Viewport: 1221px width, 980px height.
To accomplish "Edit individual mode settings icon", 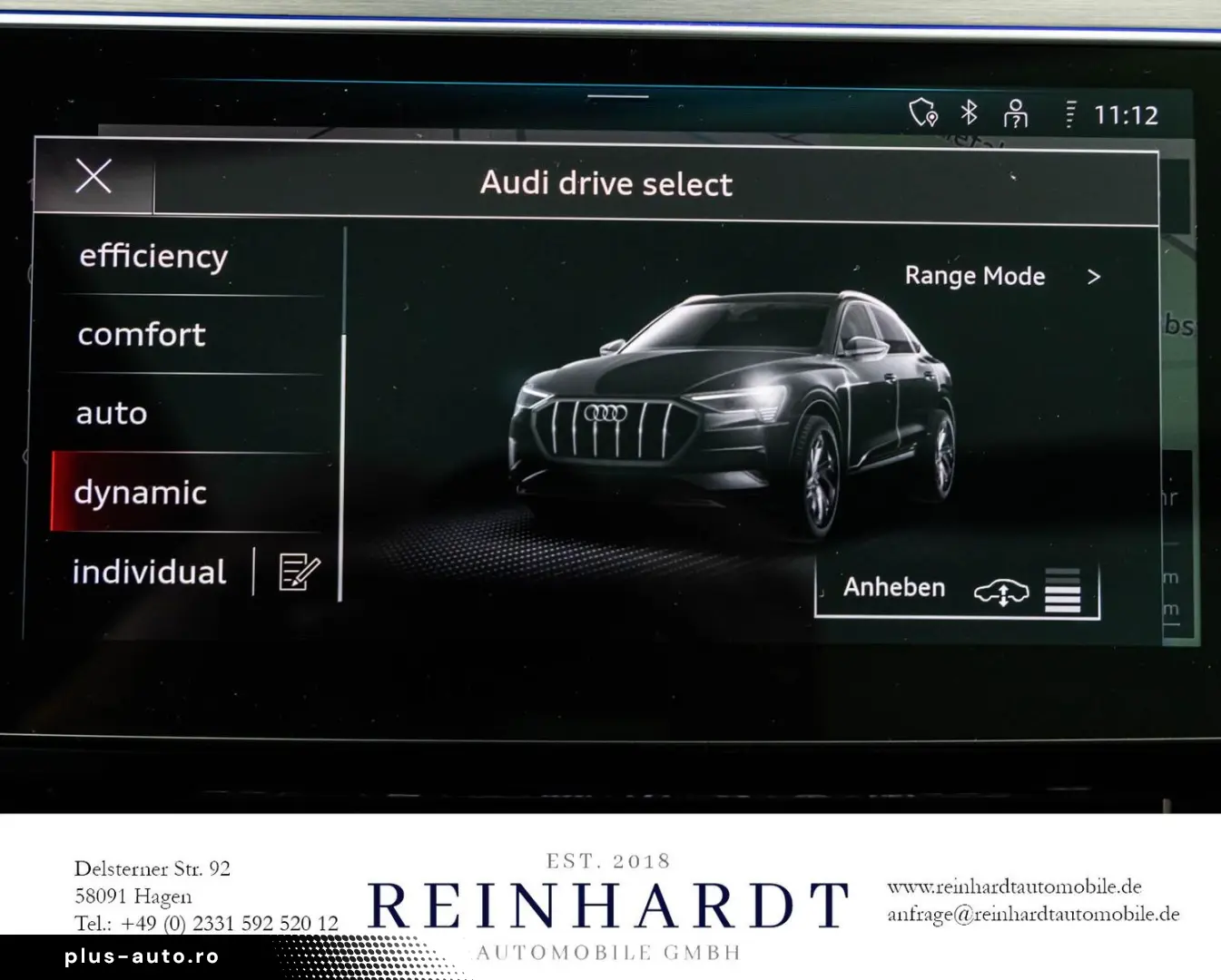I will pos(300,573).
